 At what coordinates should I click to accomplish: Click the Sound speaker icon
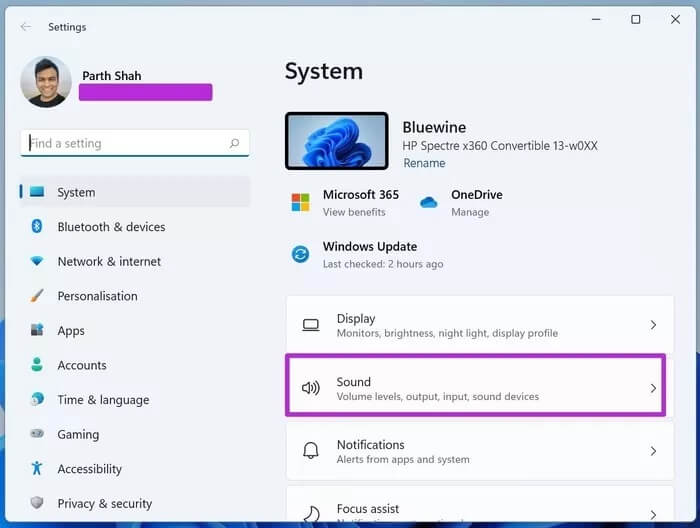pyautogui.click(x=311, y=388)
